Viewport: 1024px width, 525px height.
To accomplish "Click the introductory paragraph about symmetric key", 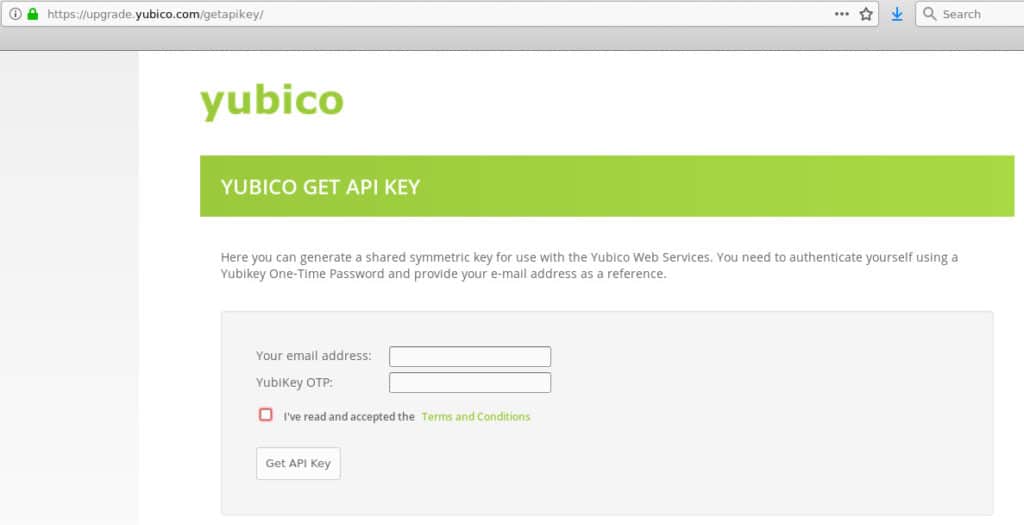I will pyautogui.click(x=589, y=266).
